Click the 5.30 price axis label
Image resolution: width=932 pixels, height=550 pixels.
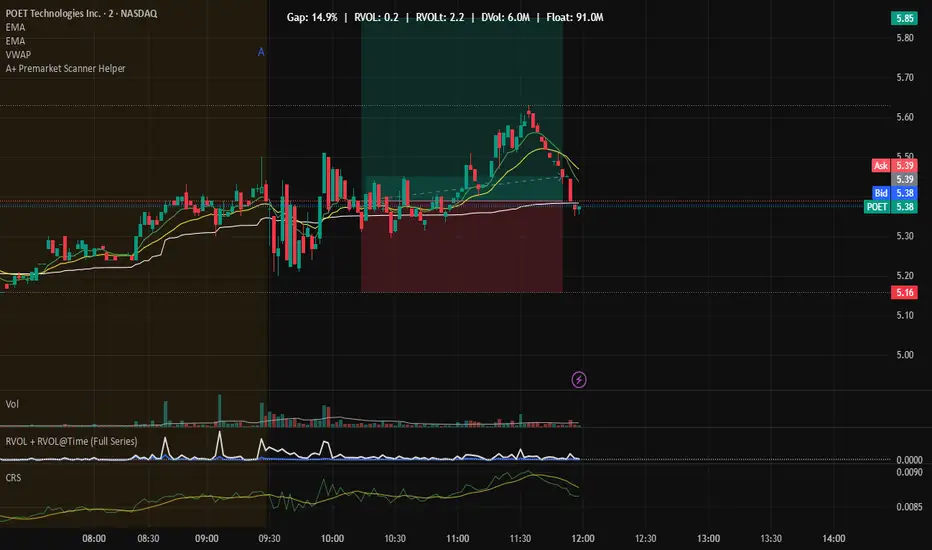pyautogui.click(x=905, y=236)
